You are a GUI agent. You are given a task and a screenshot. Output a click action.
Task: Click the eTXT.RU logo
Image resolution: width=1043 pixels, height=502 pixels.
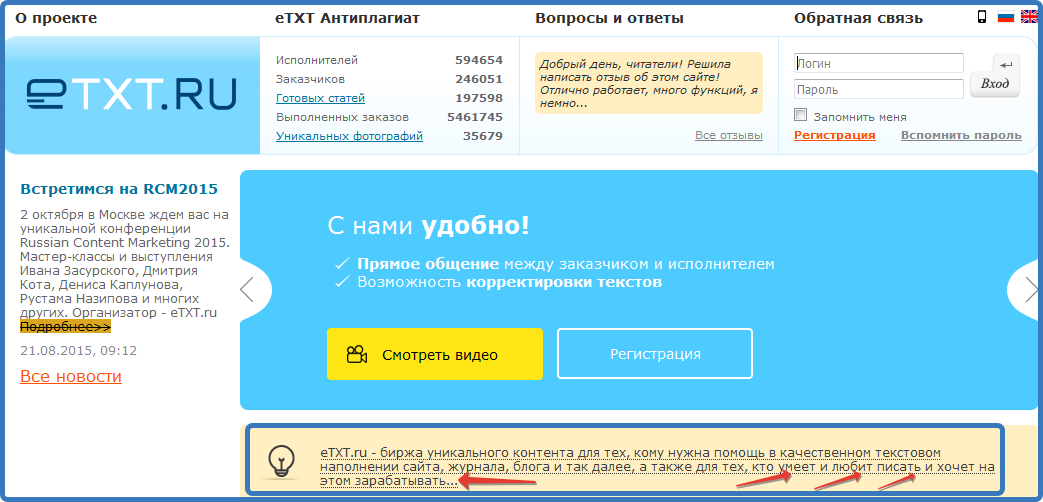[x=132, y=94]
